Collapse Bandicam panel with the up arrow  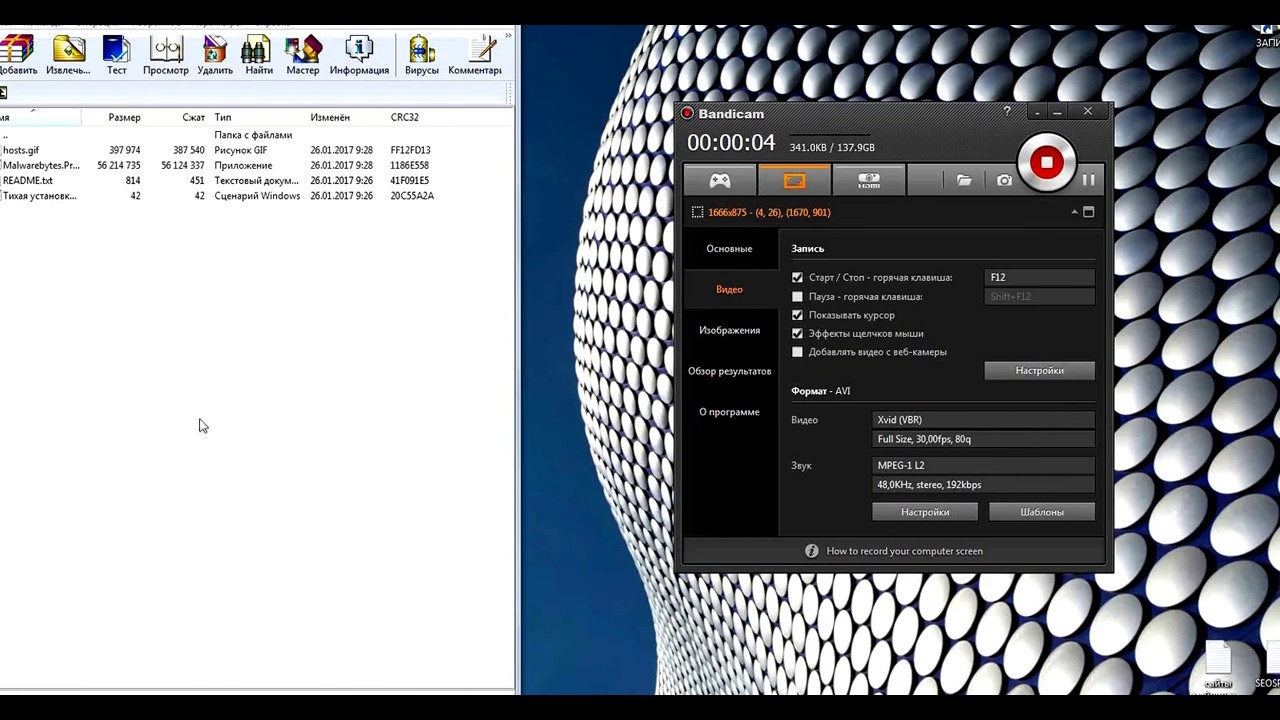point(1075,212)
